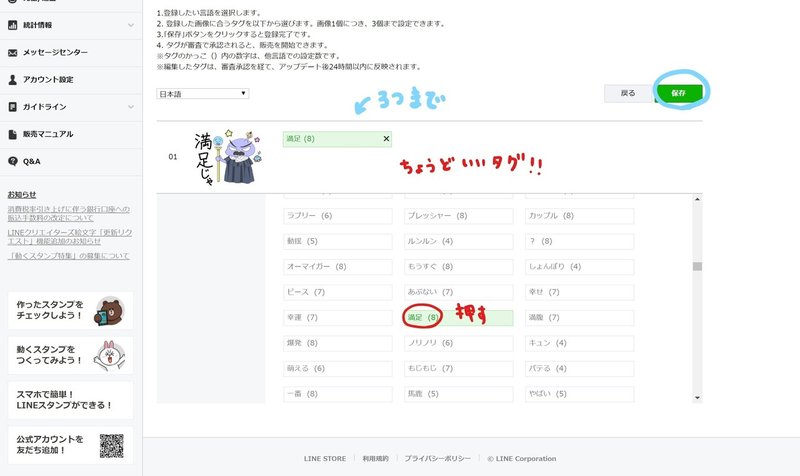Select the オーマイガー (8) tag
Screen dimensions: 800x476
338,267
